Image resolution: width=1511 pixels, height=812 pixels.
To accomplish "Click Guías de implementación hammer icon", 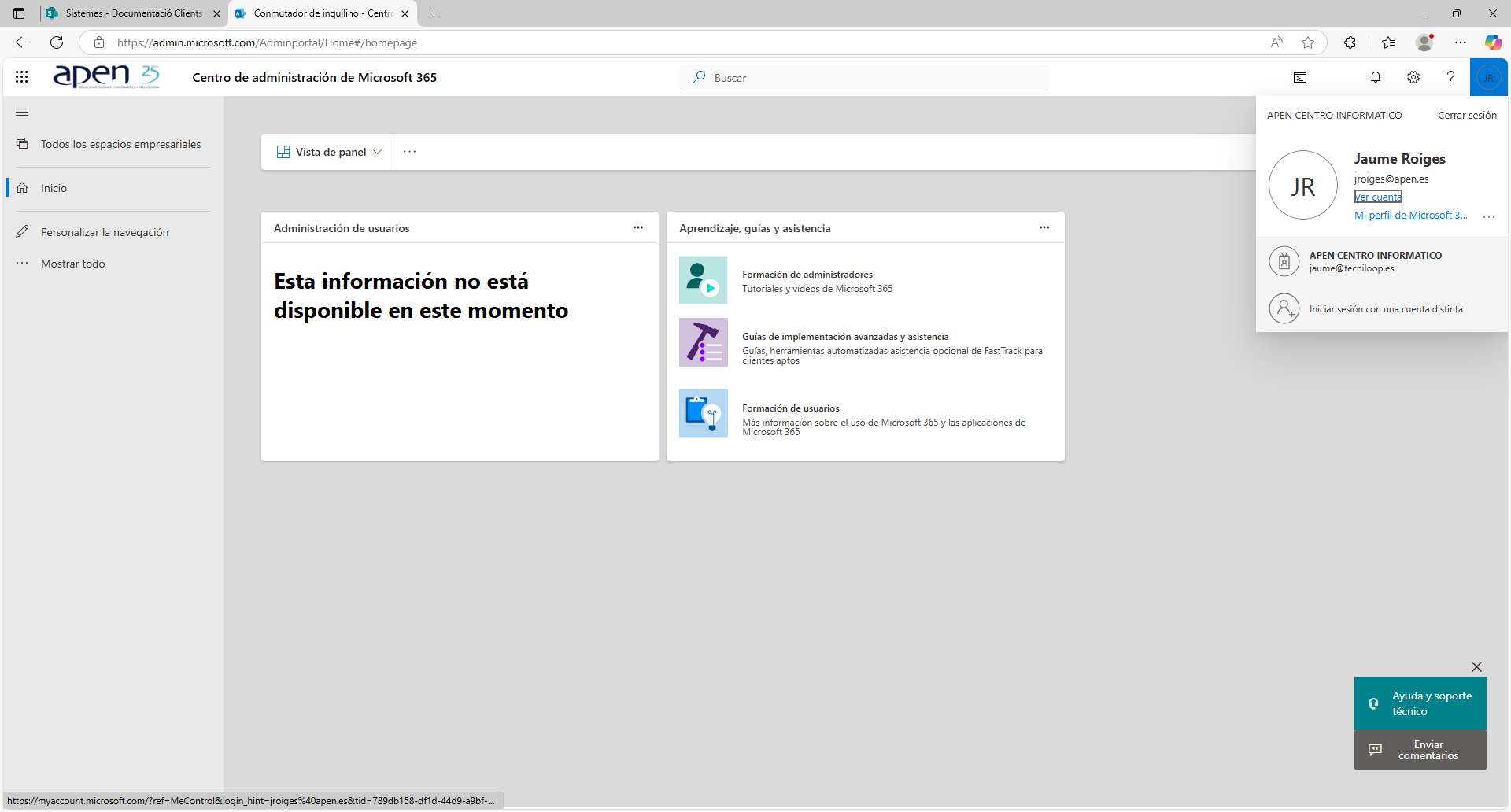I will click(704, 342).
